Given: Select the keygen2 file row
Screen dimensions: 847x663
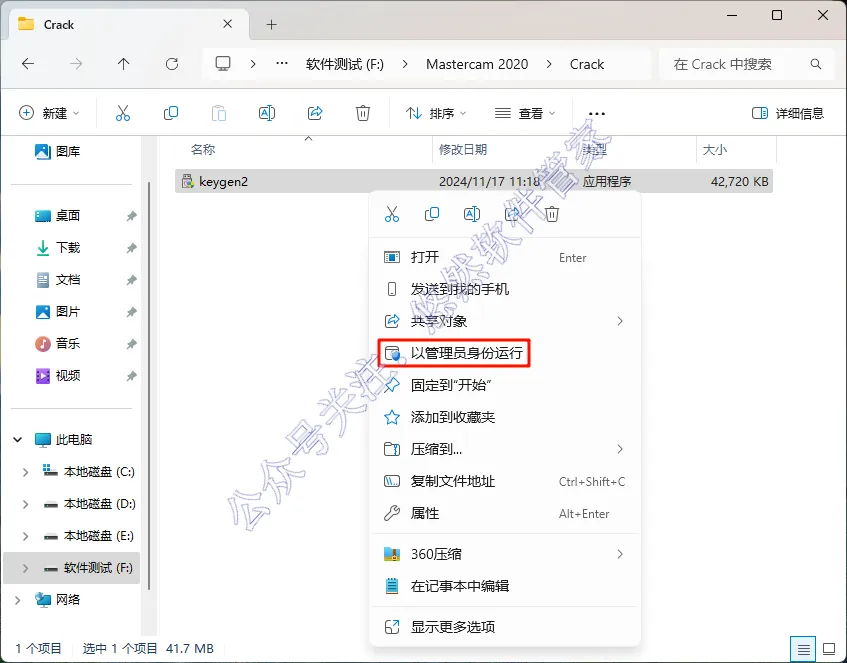Looking at the screenshot, I should (474, 181).
